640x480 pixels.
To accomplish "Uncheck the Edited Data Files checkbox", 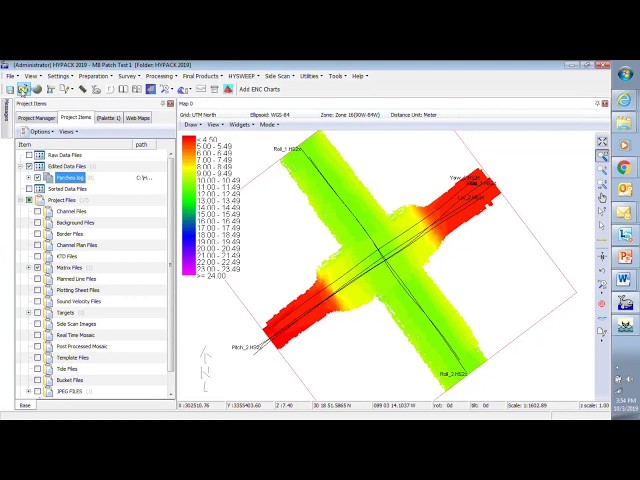I will 29,166.
